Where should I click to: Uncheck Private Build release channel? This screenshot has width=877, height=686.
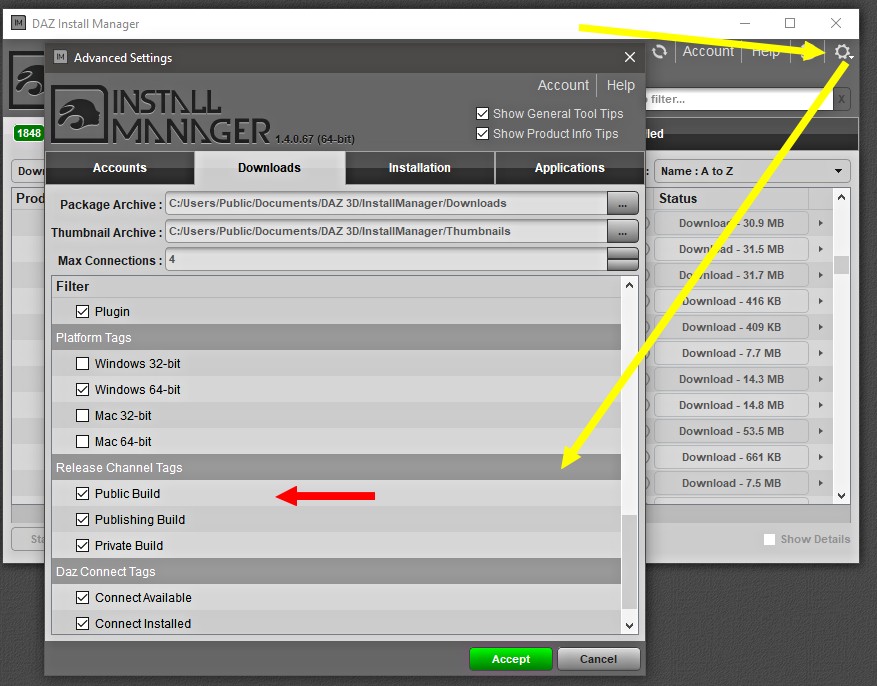82,546
